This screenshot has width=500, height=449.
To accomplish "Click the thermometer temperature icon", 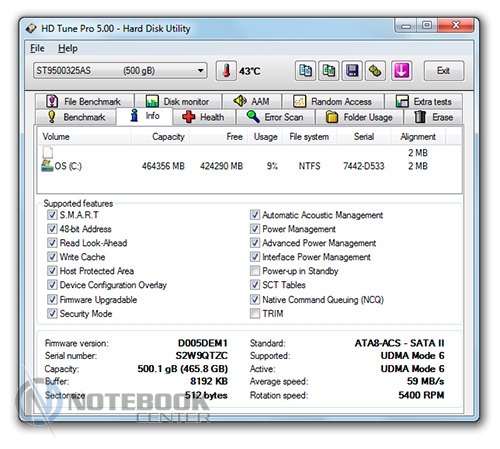I will pos(226,71).
